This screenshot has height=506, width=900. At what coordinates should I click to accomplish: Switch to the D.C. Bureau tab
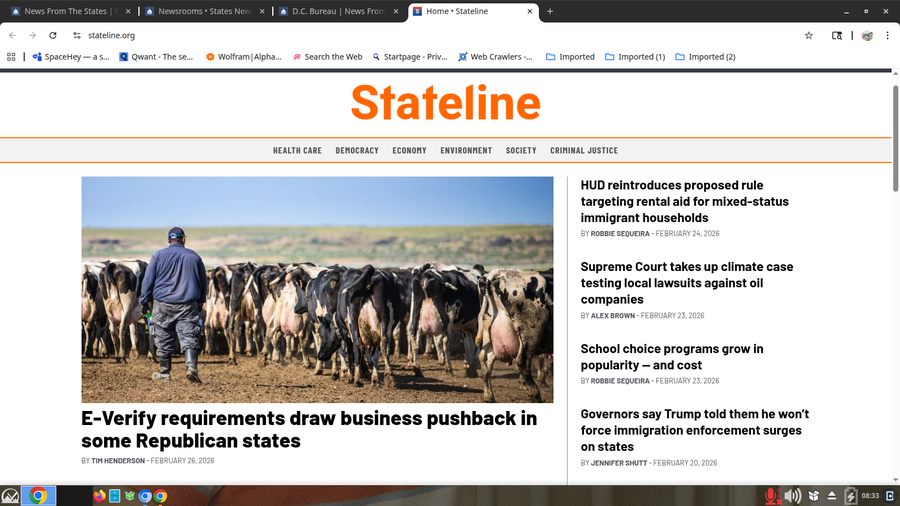[334, 11]
